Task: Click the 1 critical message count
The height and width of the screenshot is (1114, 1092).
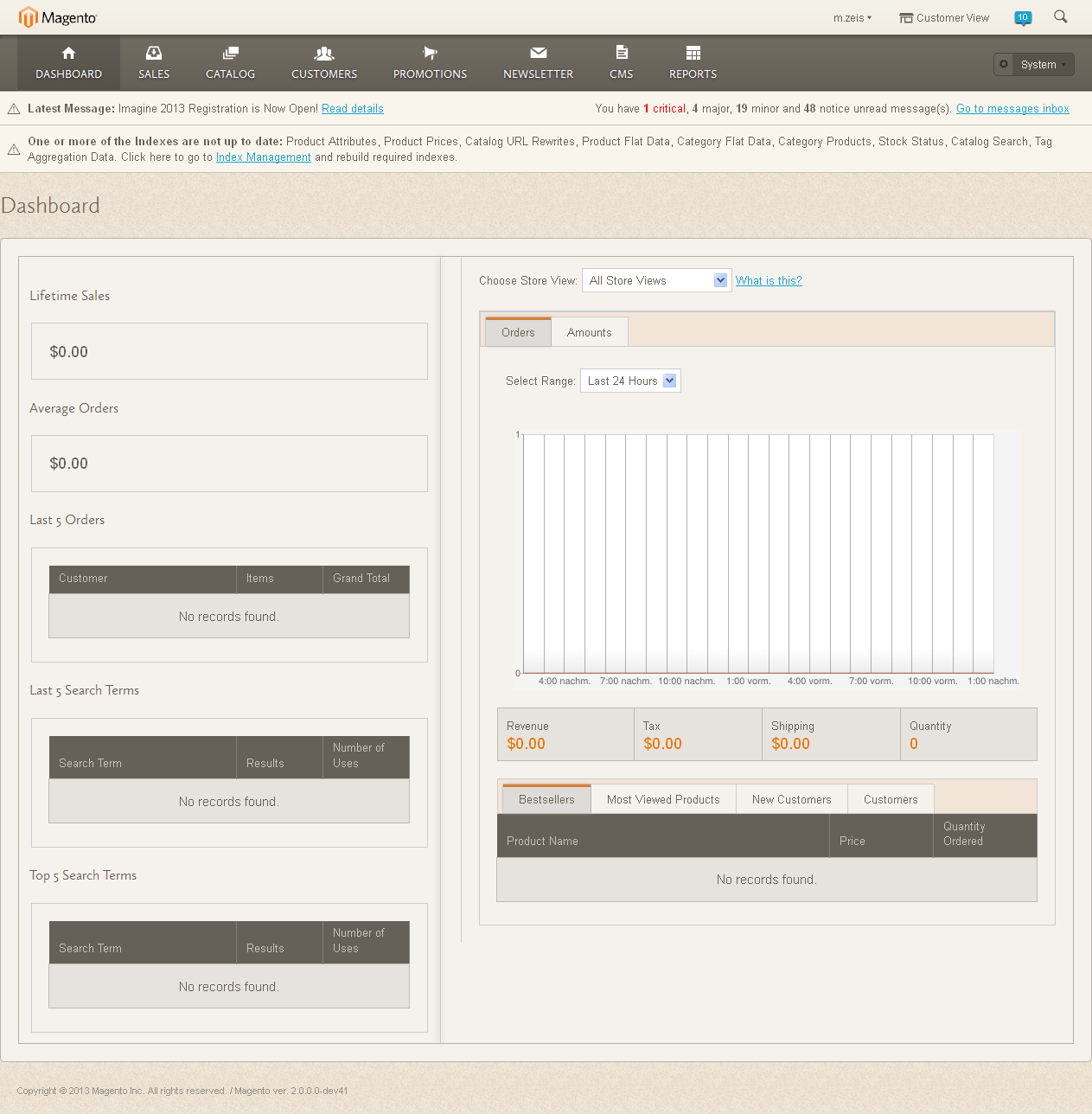Action: [x=664, y=109]
